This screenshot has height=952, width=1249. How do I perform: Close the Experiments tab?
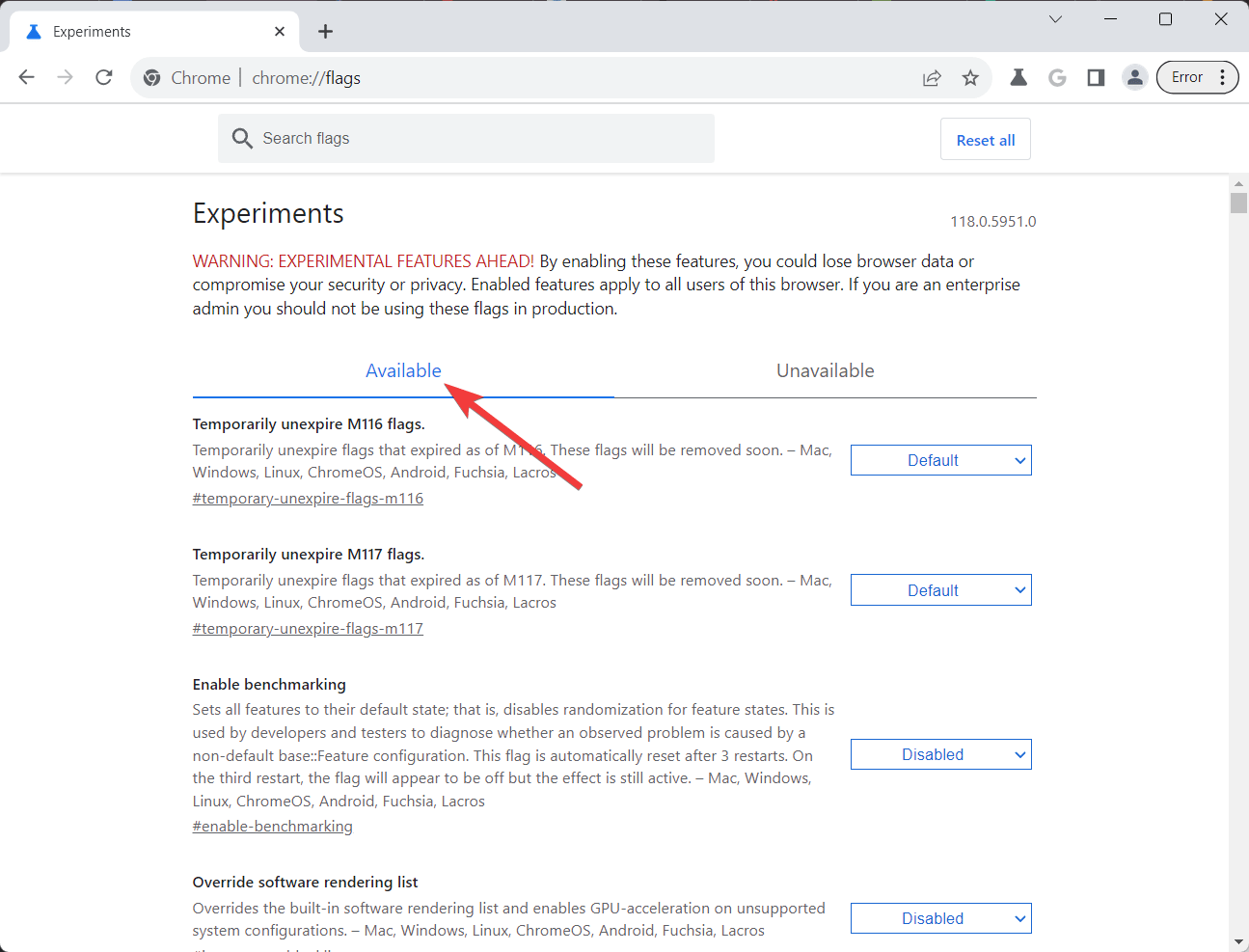click(x=280, y=32)
